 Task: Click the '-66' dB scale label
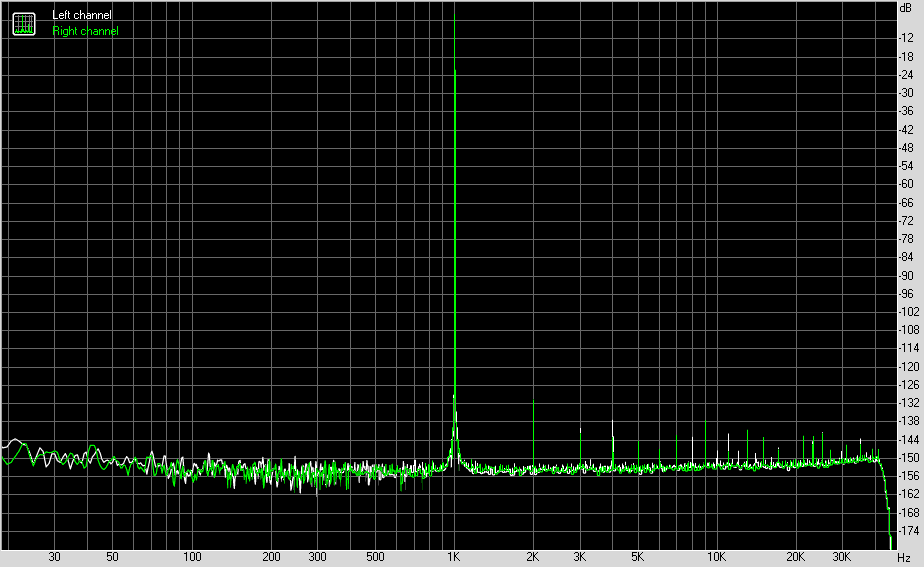click(906, 203)
